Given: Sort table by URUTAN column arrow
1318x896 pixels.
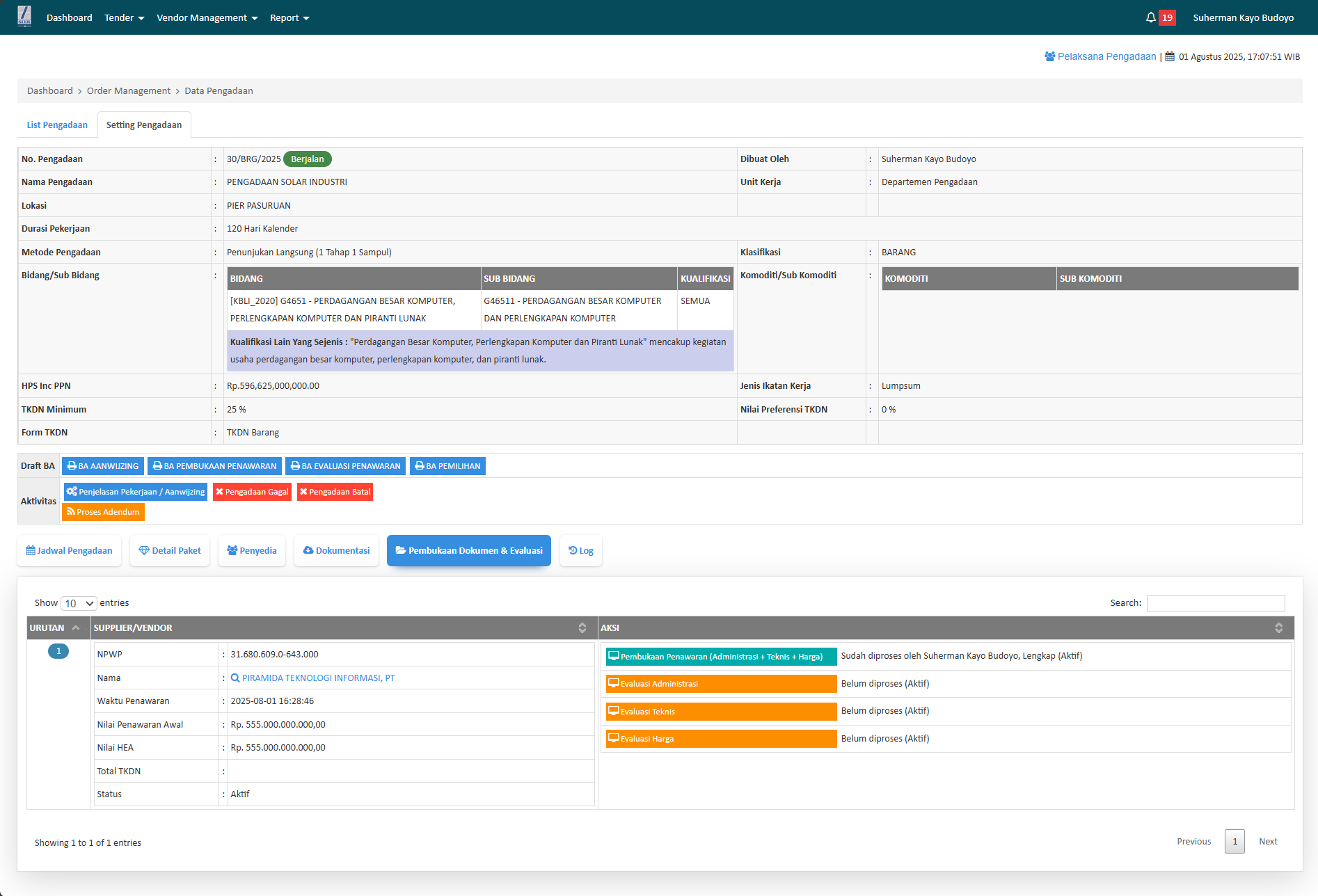Looking at the screenshot, I should [76, 628].
